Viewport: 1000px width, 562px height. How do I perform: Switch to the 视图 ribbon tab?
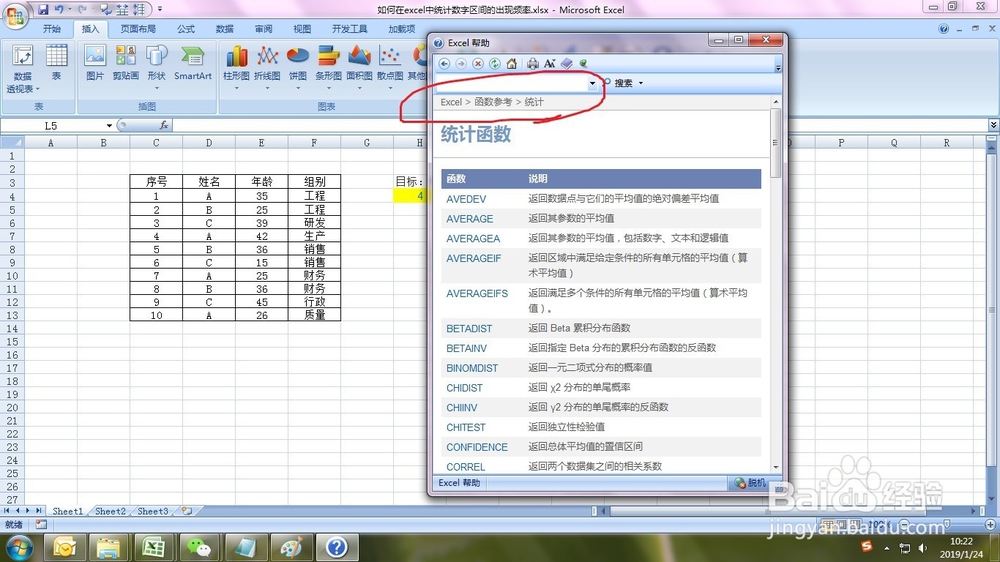(x=302, y=29)
